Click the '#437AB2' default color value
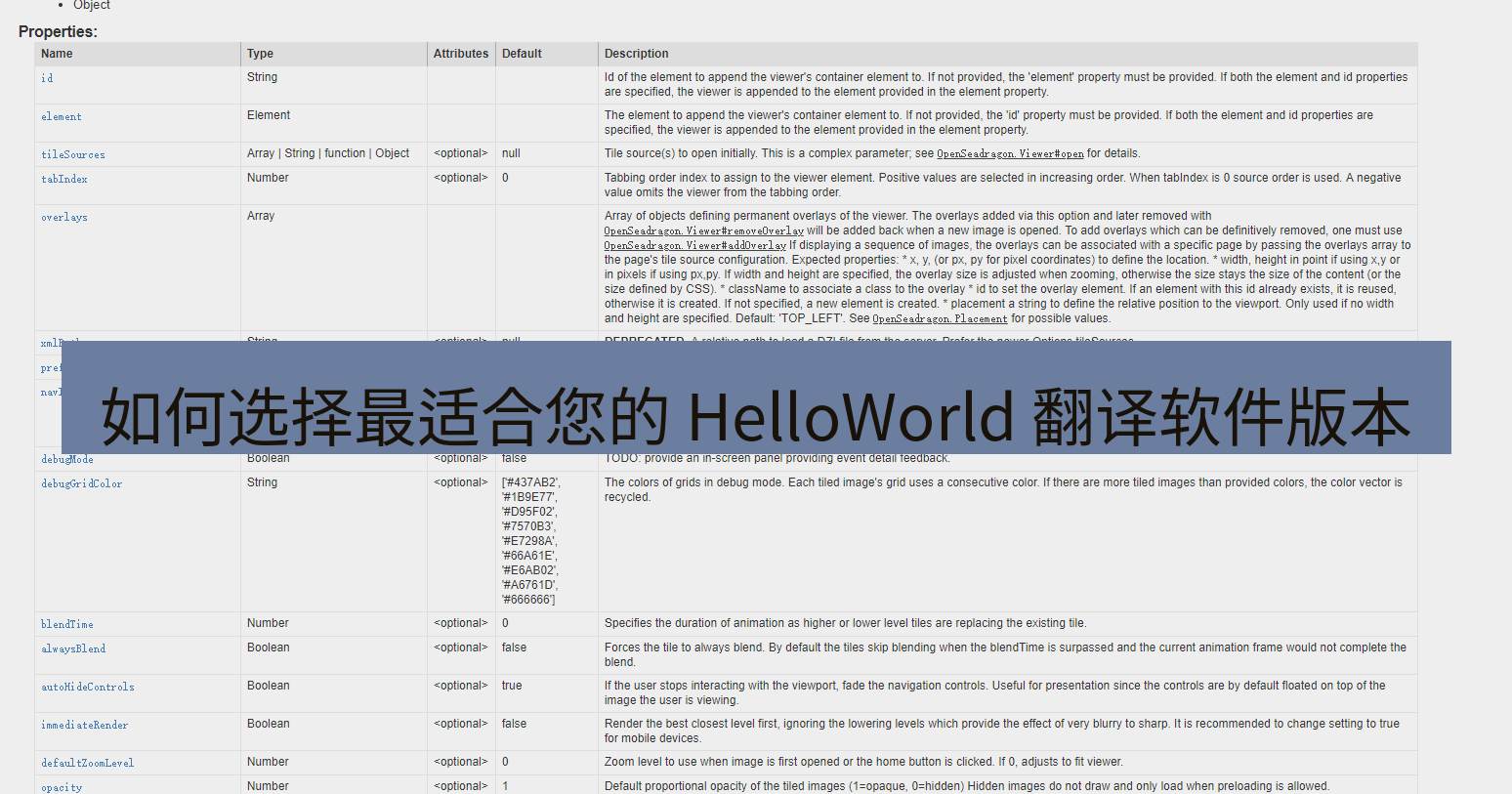The width and height of the screenshot is (1512, 794). tap(531, 482)
